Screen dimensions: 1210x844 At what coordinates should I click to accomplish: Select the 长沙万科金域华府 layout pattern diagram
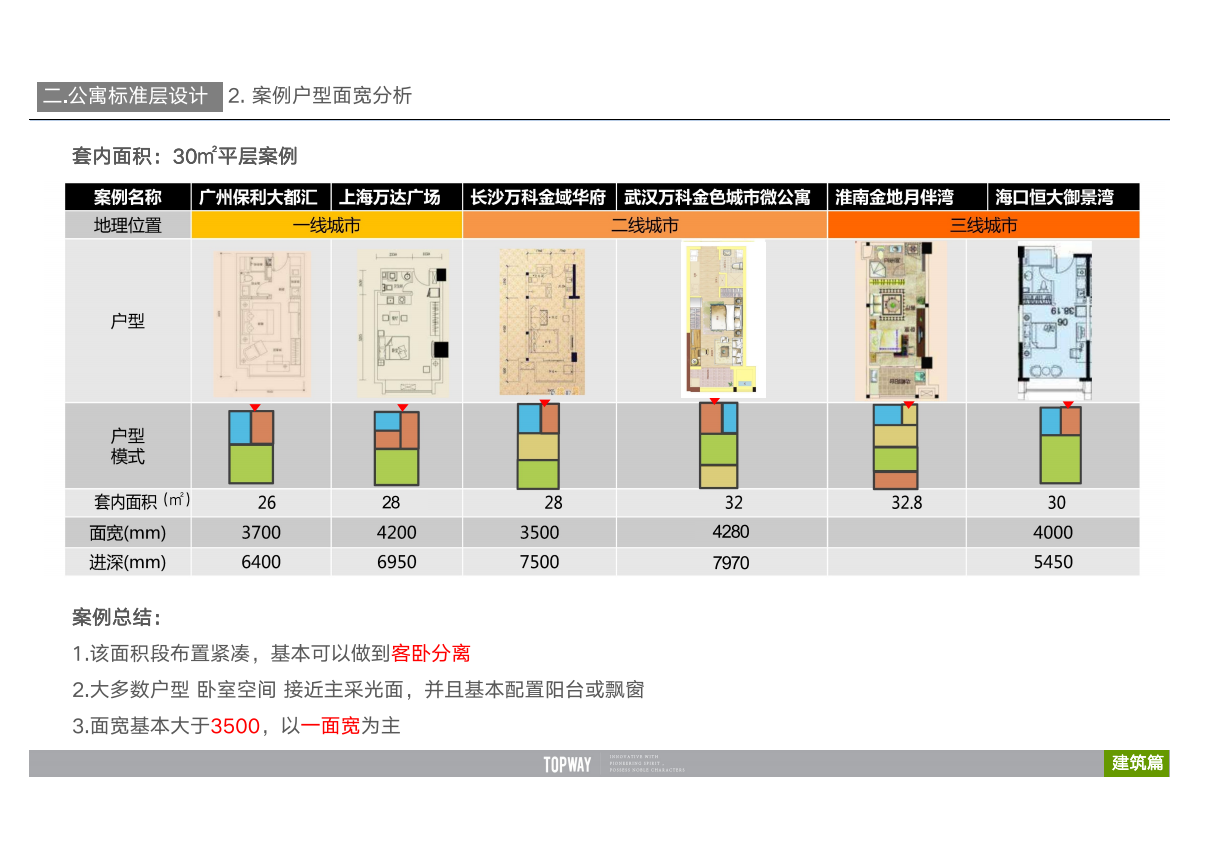click(538, 445)
